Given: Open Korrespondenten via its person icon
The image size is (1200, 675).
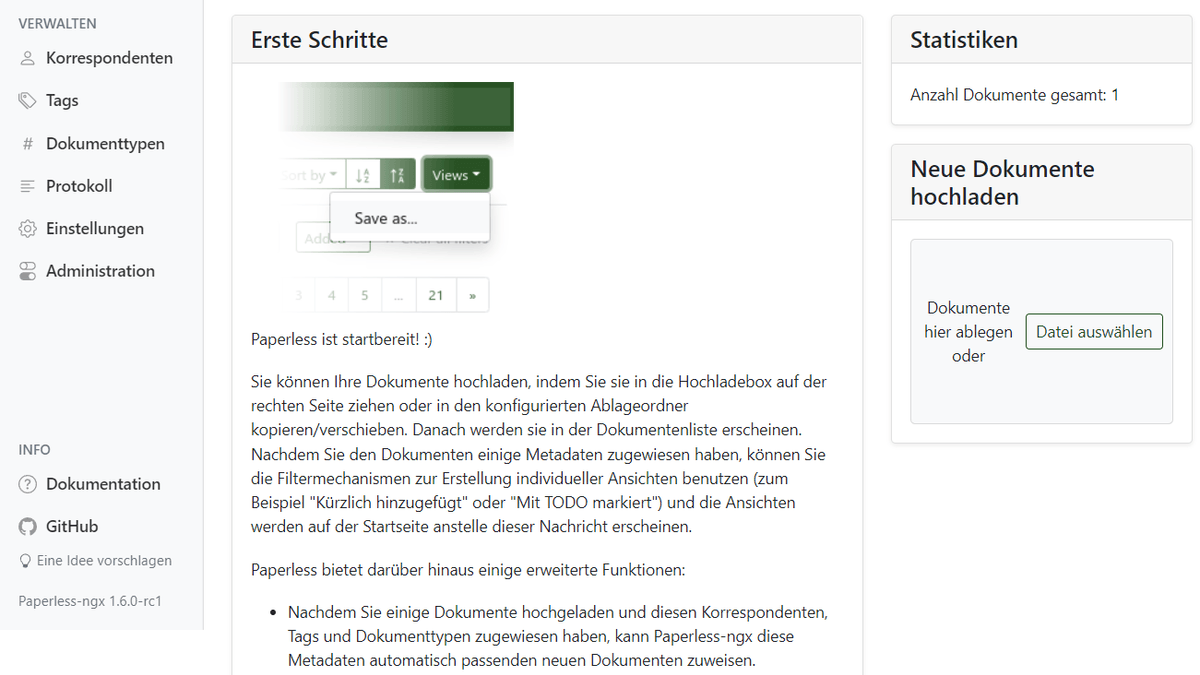Looking at the screenshot, I should (x=27, y=58).
